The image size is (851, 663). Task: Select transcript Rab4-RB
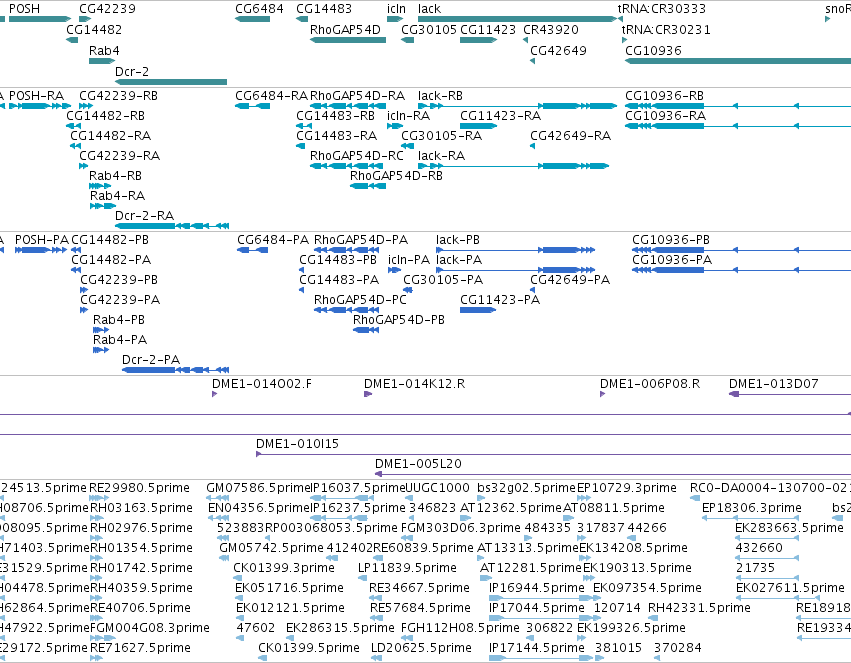point(100,186)
